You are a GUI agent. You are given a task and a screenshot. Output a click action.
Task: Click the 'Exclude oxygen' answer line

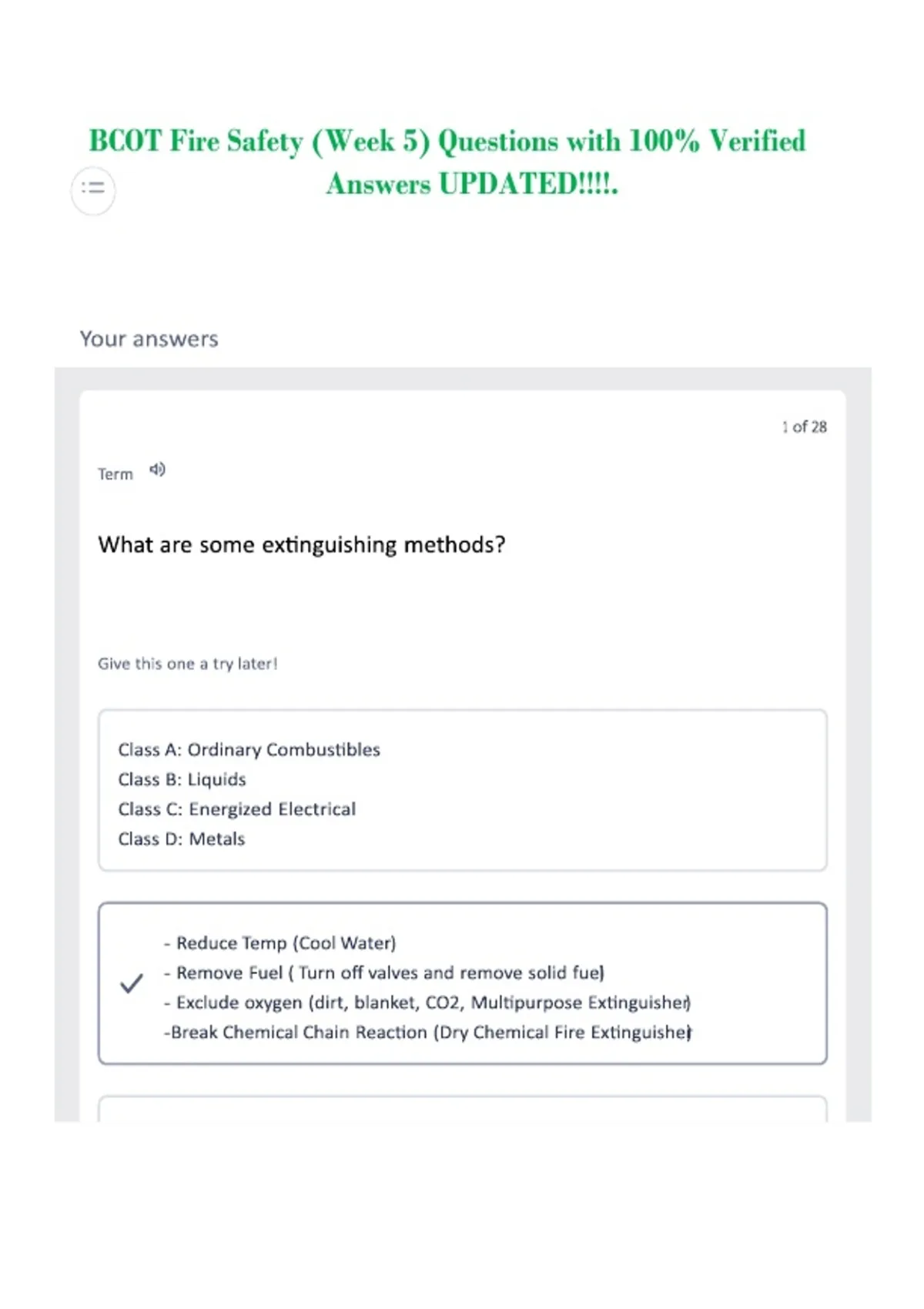click(427, 1003)
